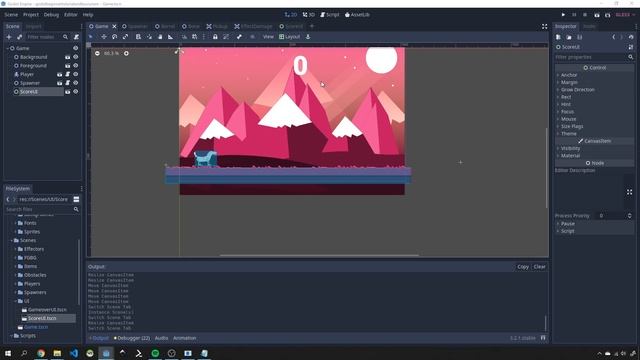Toggle distraction-free fullscreen mode
Image resolution: width=640 pixels, height=360 pixels.
click(x=544, y=26)
